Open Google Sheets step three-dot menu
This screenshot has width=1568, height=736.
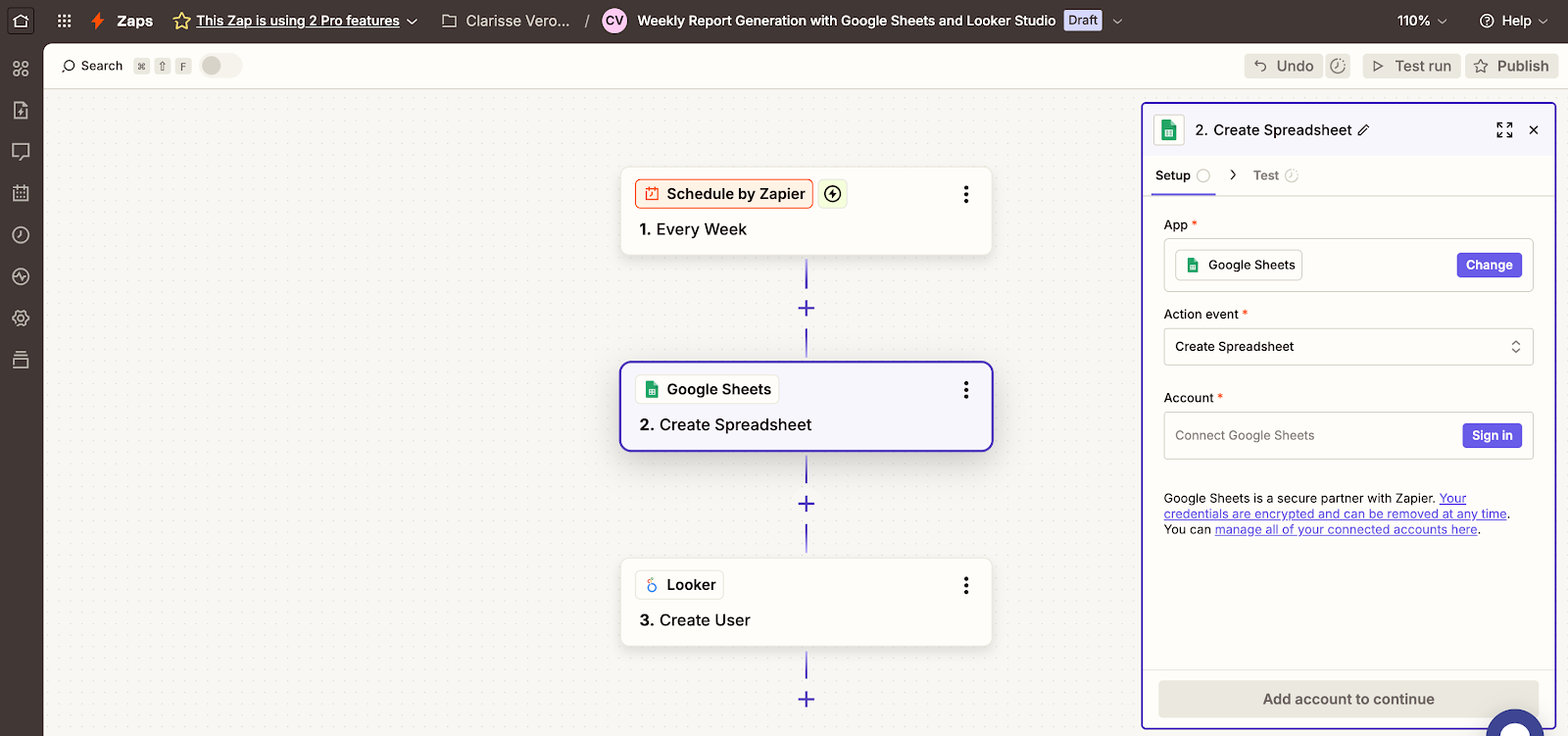966,390
